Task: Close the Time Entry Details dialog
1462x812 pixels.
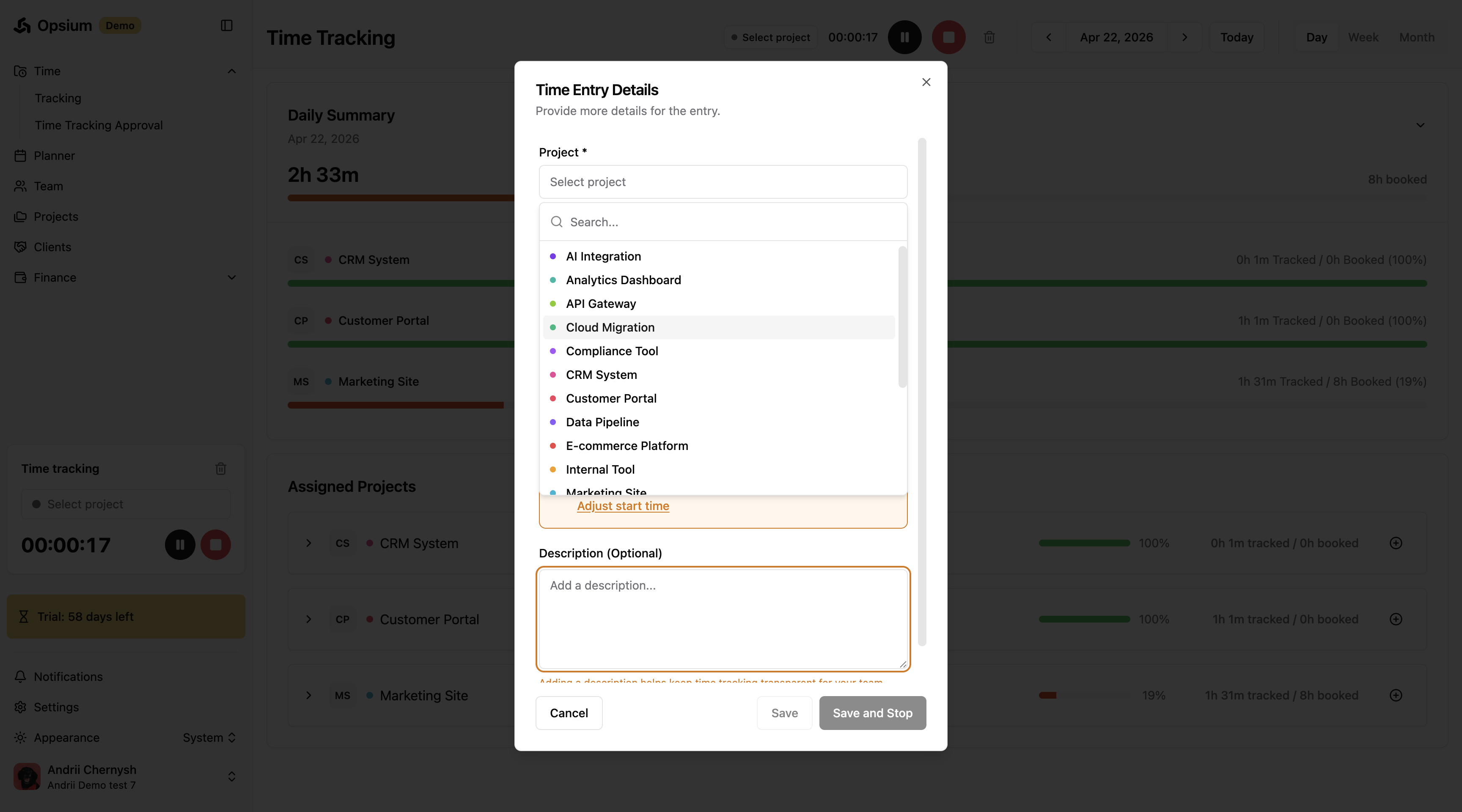Action: (x=926, y=82)
